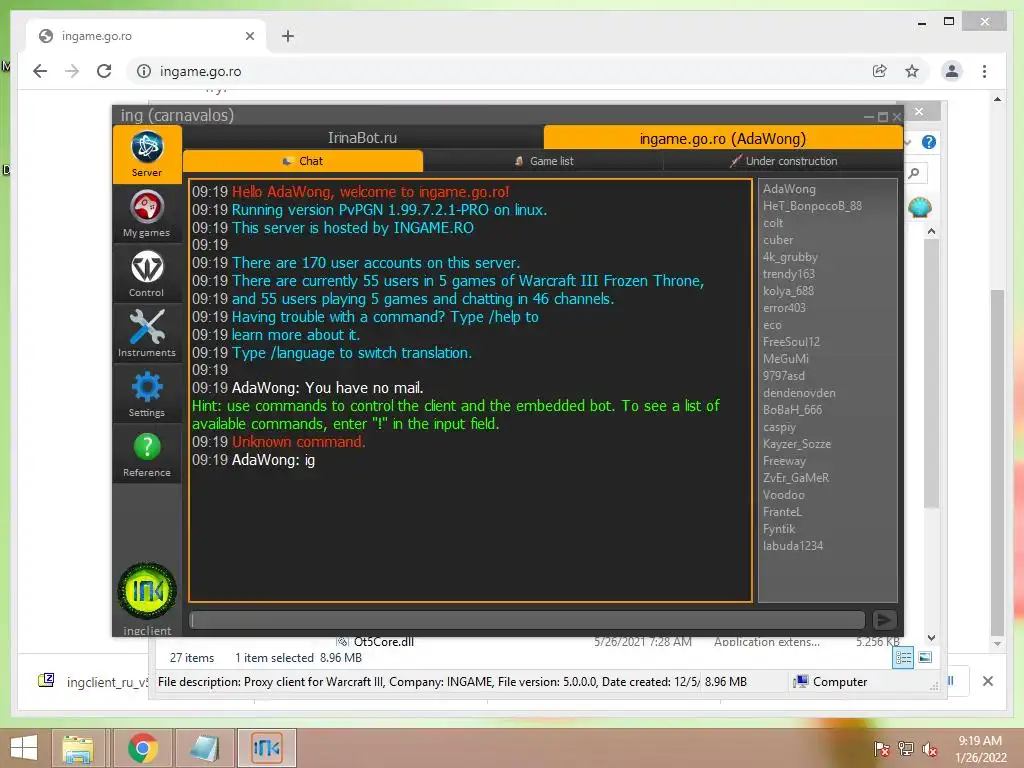Viewport: 1024px width, 768px height.
Task: Select user FranteL
Action: click(782, 511)
